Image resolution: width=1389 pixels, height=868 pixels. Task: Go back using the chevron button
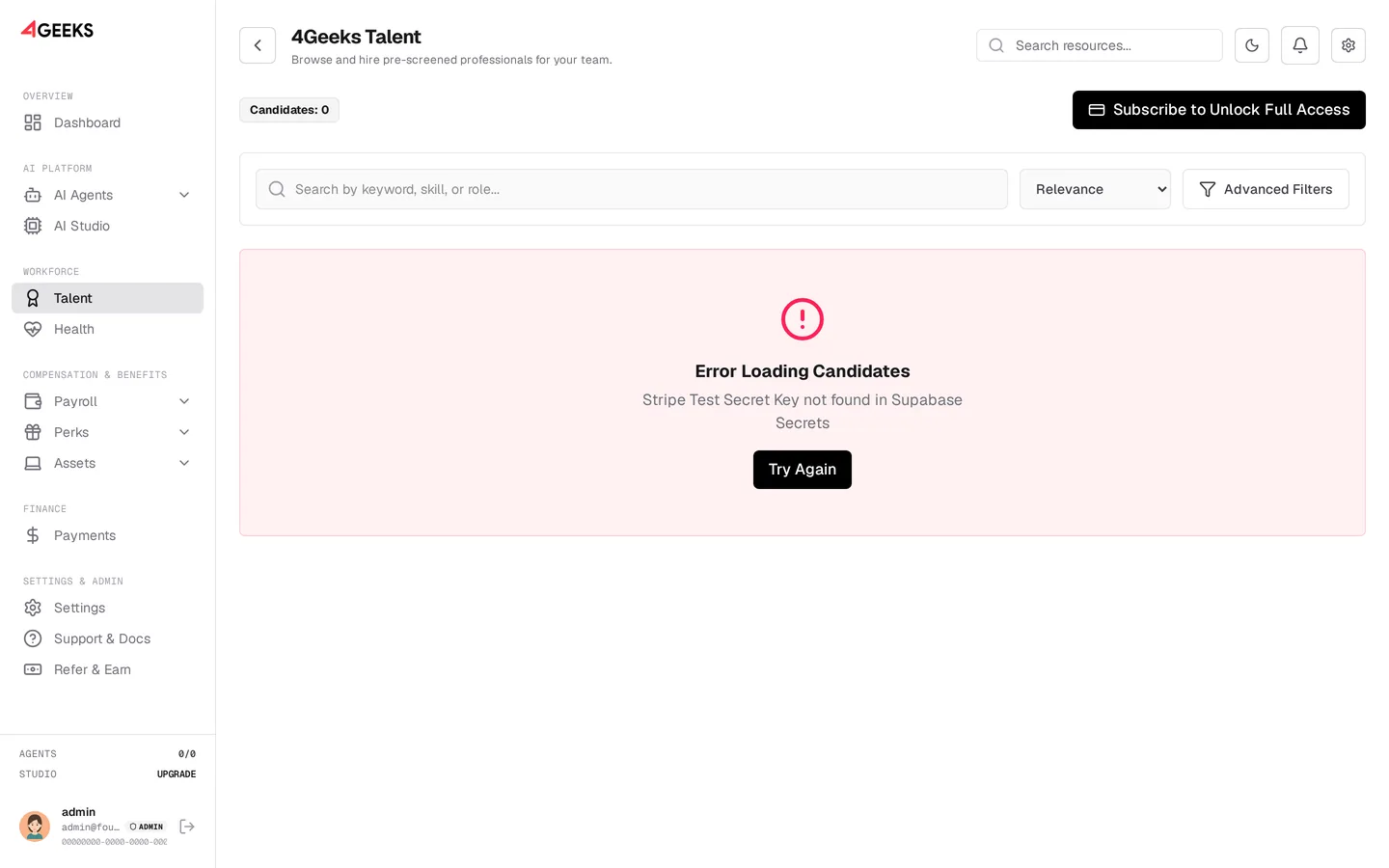tap(258, 45)
